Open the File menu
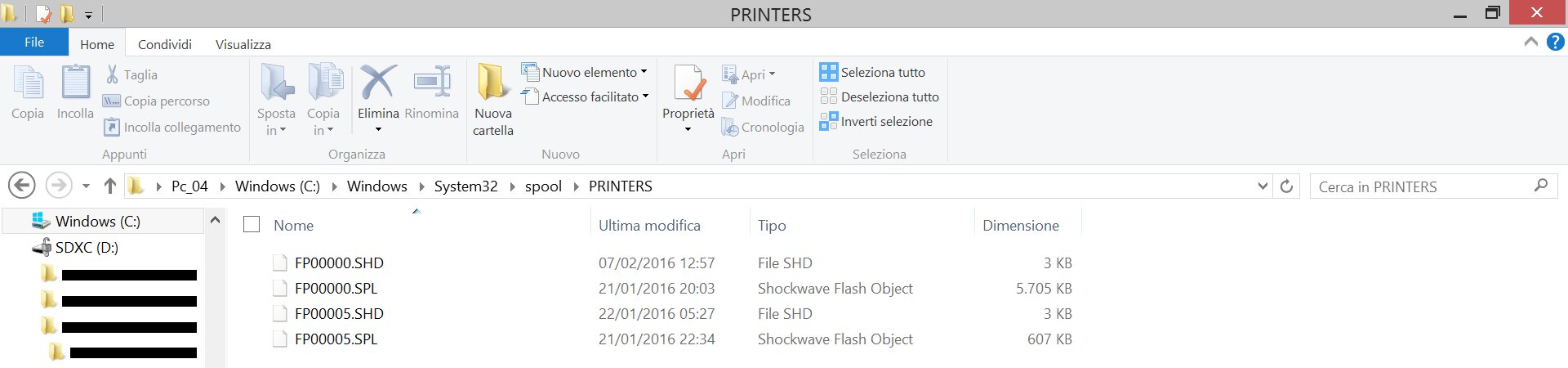 (34, 43)
